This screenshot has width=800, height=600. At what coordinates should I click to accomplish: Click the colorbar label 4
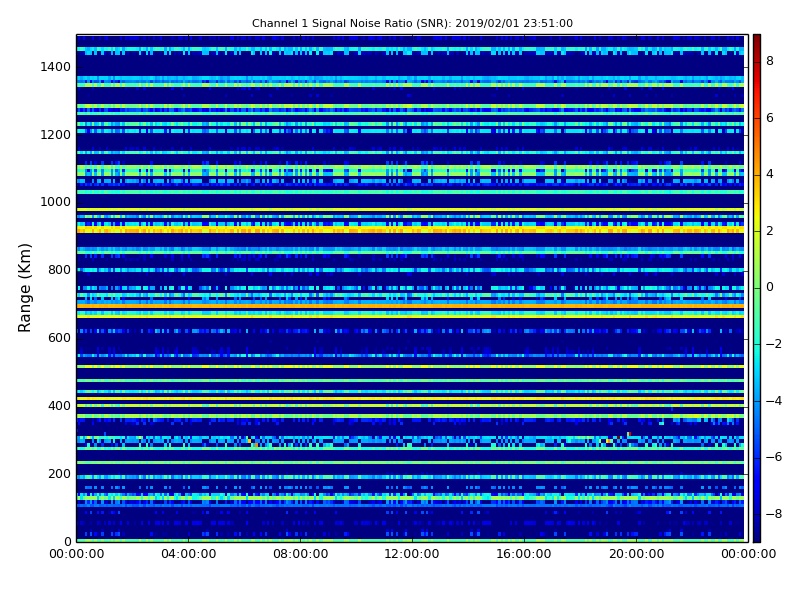pyautogui.click(x=770, y=174)
